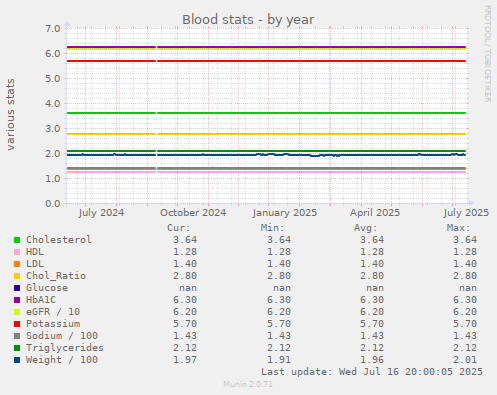This screenshot has width=497, height=395.
Task: Click the 6.0 y-axis tick label
Action: point(53,54)
